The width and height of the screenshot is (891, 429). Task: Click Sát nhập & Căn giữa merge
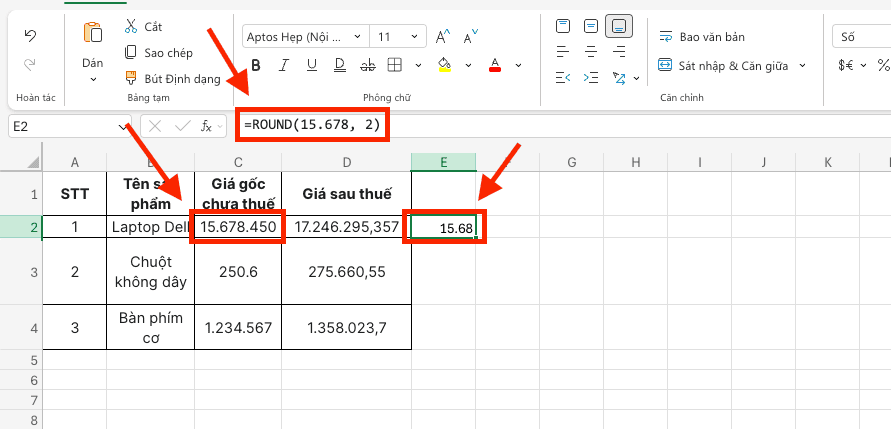[x=723, y=66]
